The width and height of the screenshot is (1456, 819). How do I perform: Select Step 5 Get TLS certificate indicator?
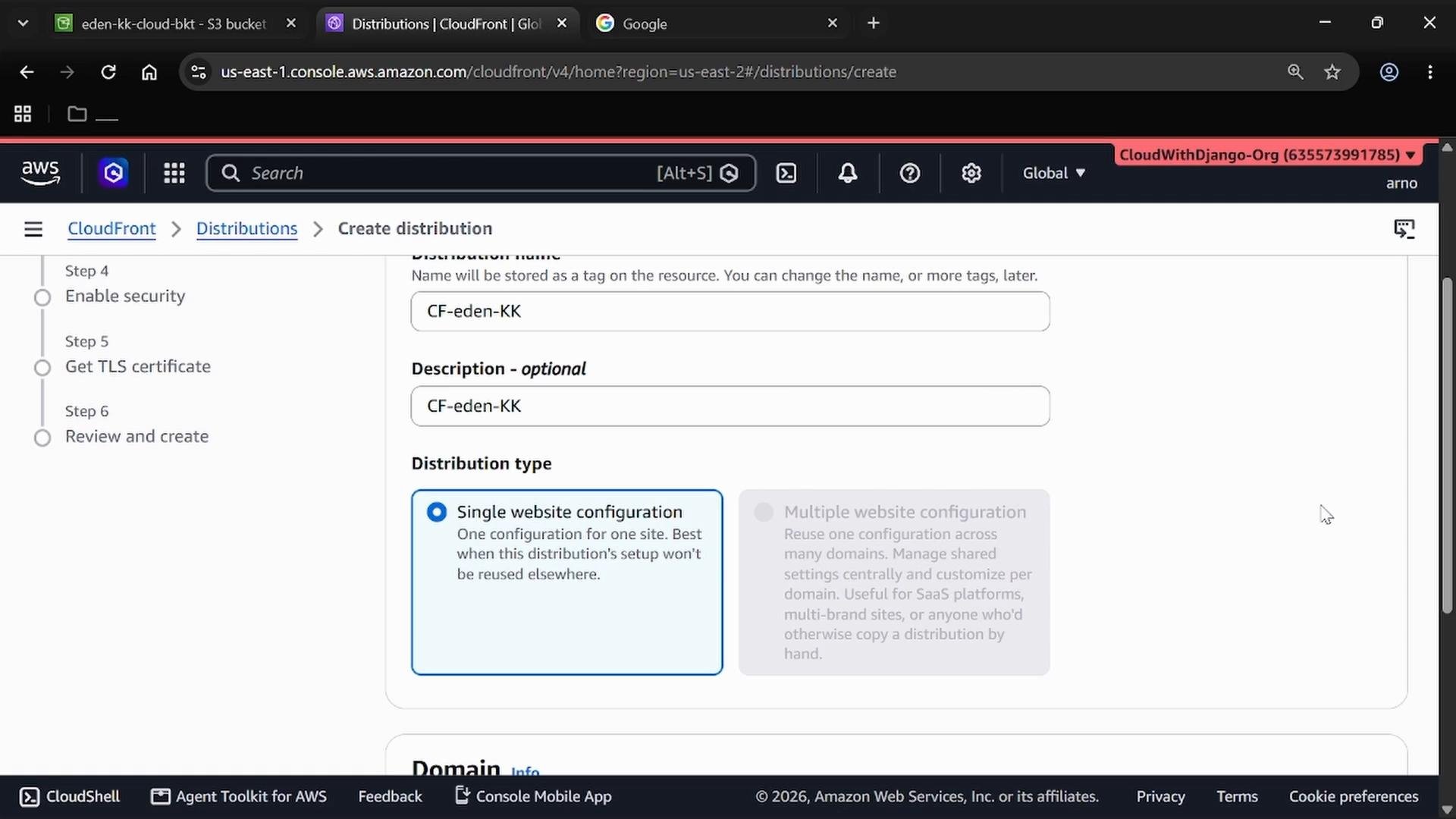click(42, 368)
